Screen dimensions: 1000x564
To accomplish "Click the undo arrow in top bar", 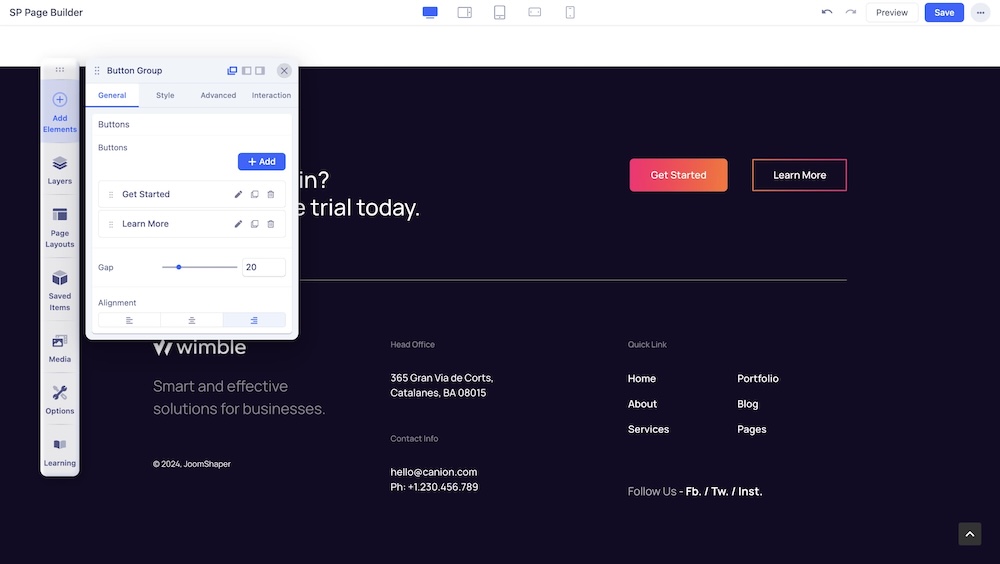I will coord(826,12).
